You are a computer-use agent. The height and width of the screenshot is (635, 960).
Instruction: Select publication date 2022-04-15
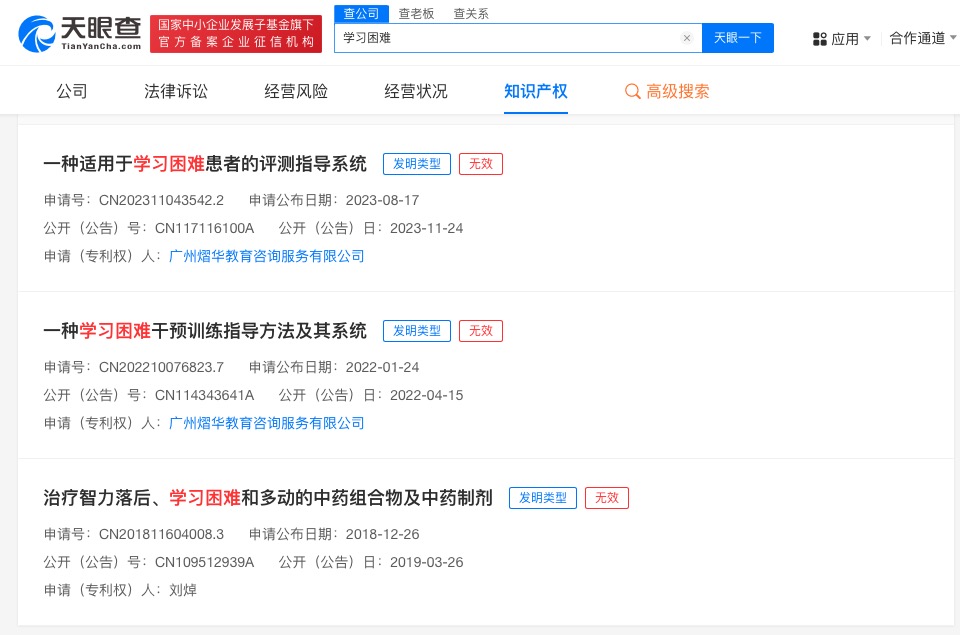[427, 396]
